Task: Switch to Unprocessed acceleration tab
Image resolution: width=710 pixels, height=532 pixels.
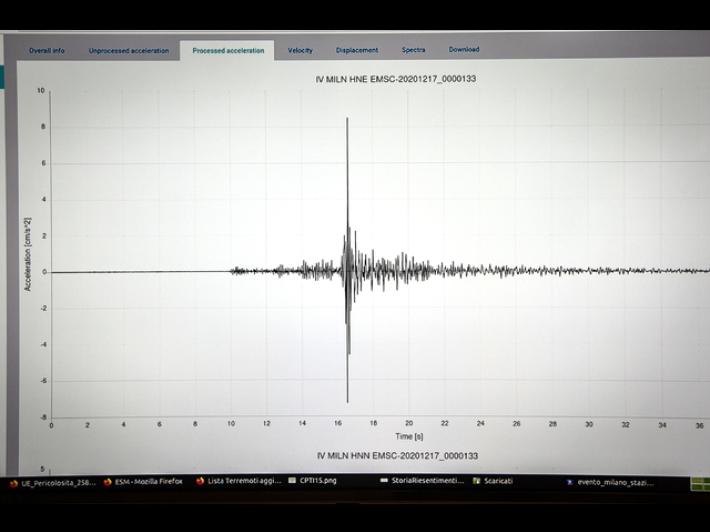Action: coord(129,51)
